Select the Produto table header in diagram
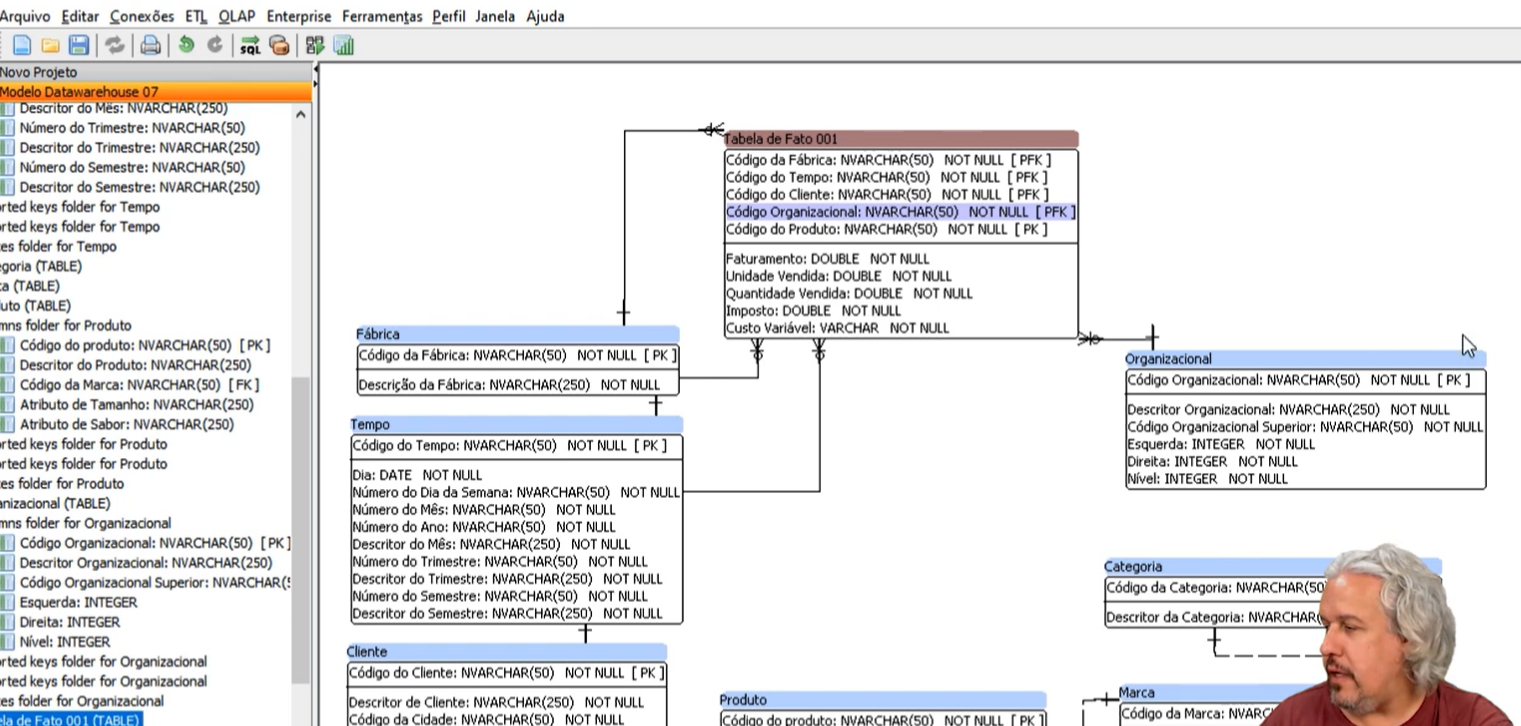The width and height of the screenshot is (1521, 726). 883,700
